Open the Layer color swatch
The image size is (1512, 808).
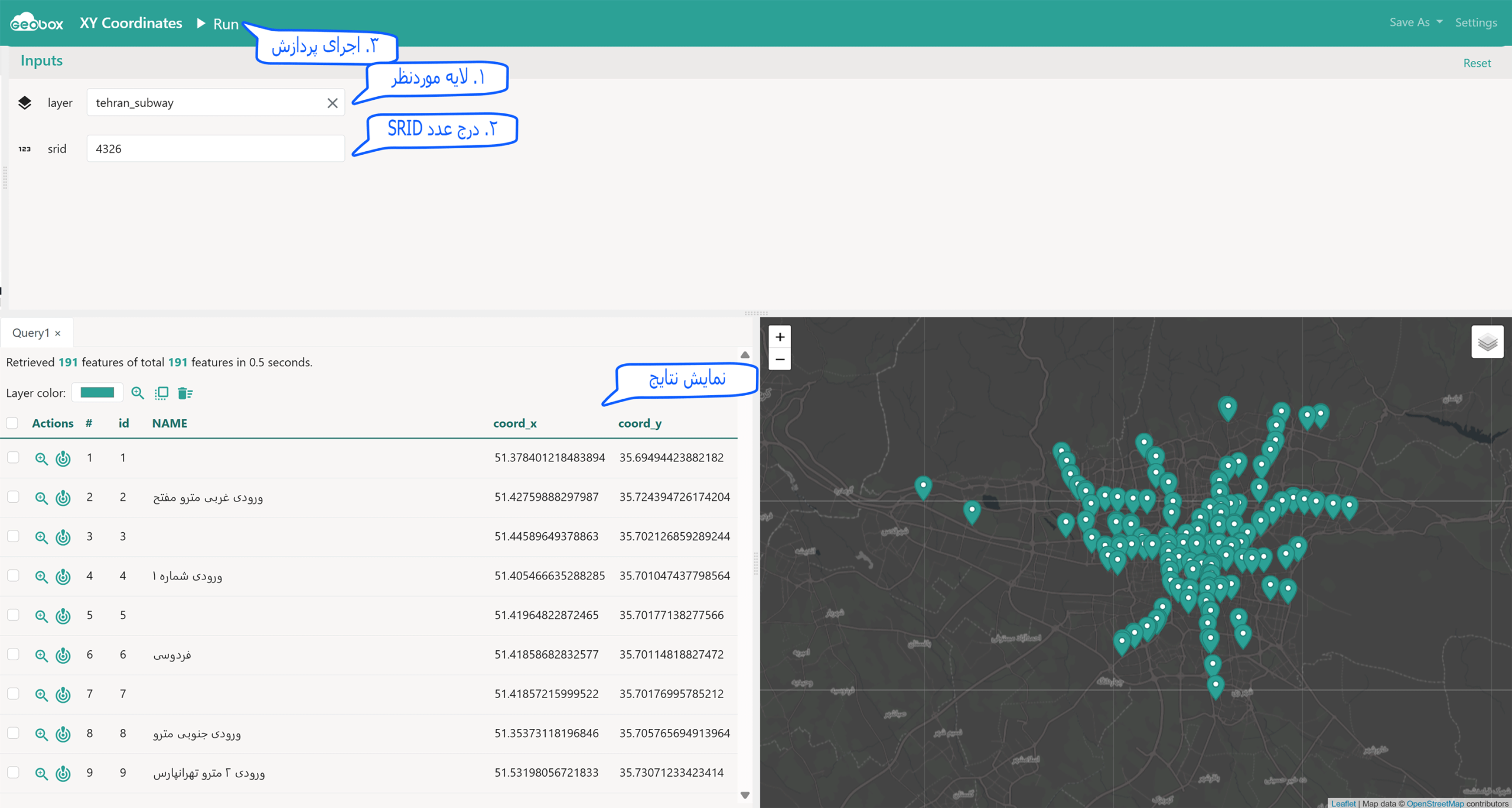[x=97, y=393]
